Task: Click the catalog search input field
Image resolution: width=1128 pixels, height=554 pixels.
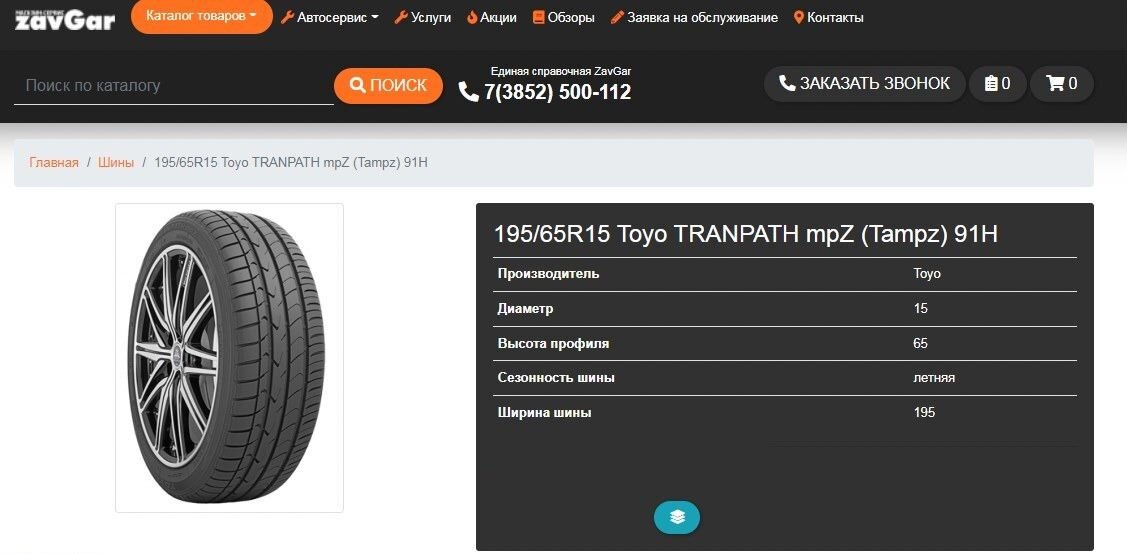Action: (173, 86)
